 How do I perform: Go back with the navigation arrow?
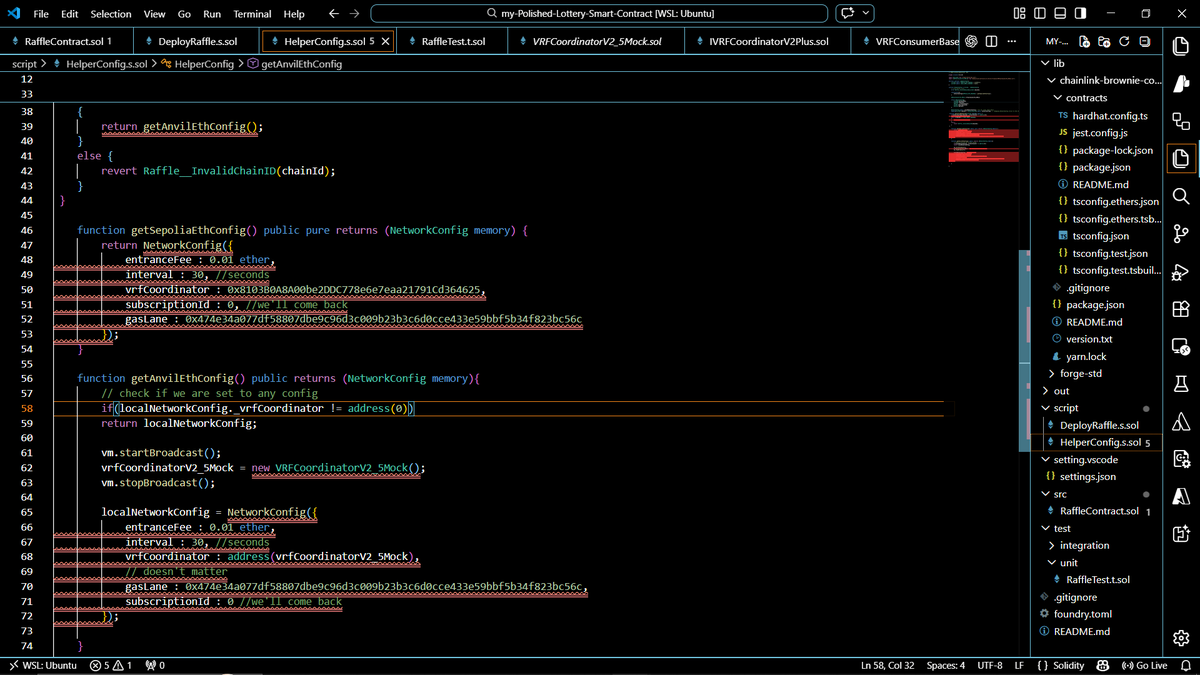(x=334, y=14)
